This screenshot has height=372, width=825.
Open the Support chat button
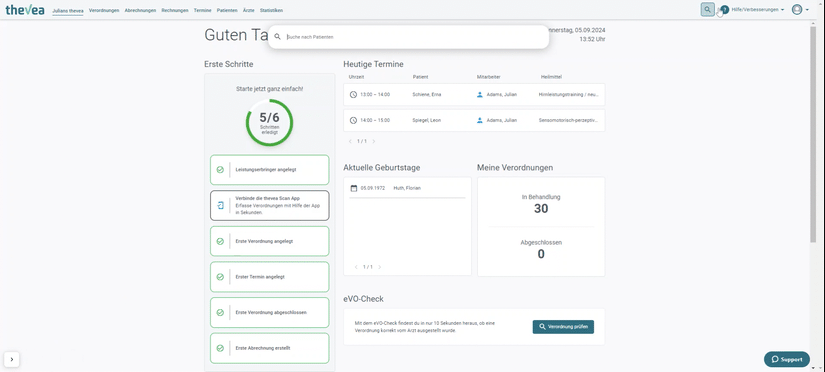(787, 359)
